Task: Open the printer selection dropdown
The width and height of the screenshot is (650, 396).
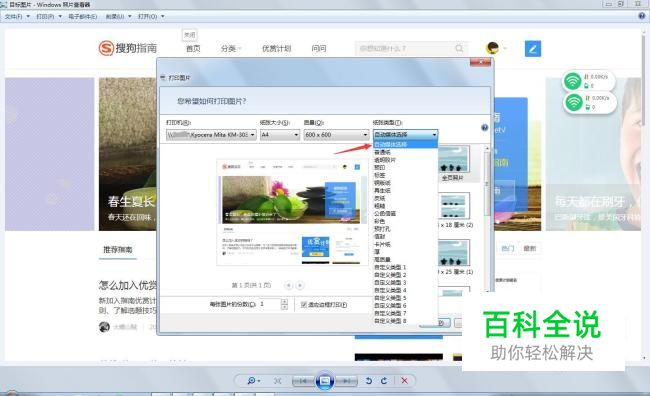Action: click(211, 135)
